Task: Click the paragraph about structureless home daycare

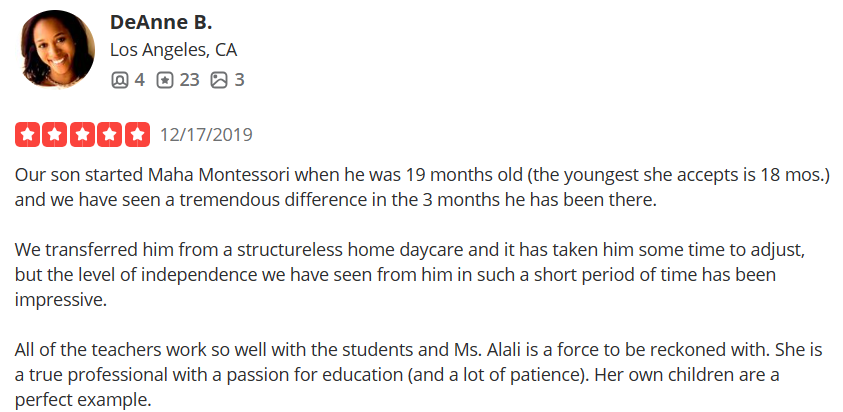Action: click(x=411, y=275)
